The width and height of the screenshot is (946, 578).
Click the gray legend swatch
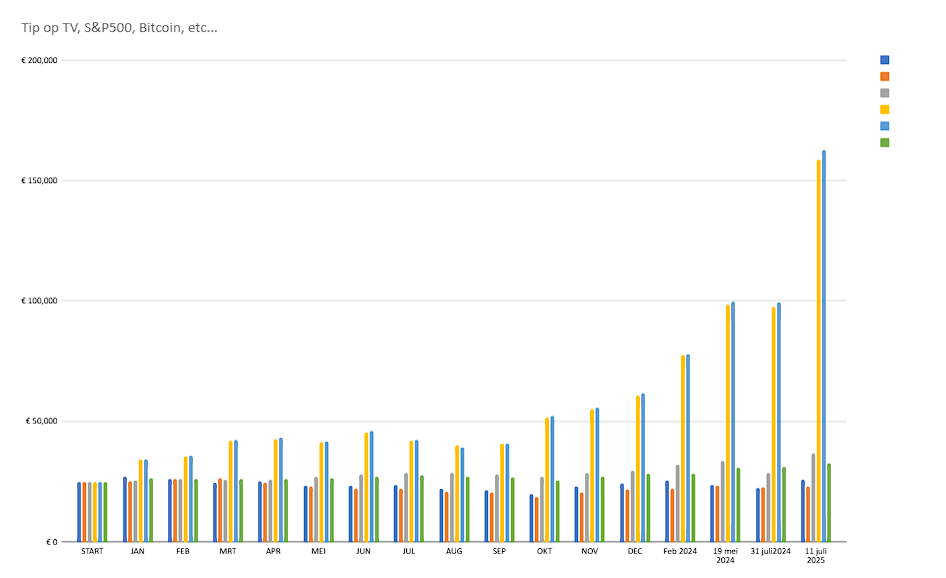point(884,93)
